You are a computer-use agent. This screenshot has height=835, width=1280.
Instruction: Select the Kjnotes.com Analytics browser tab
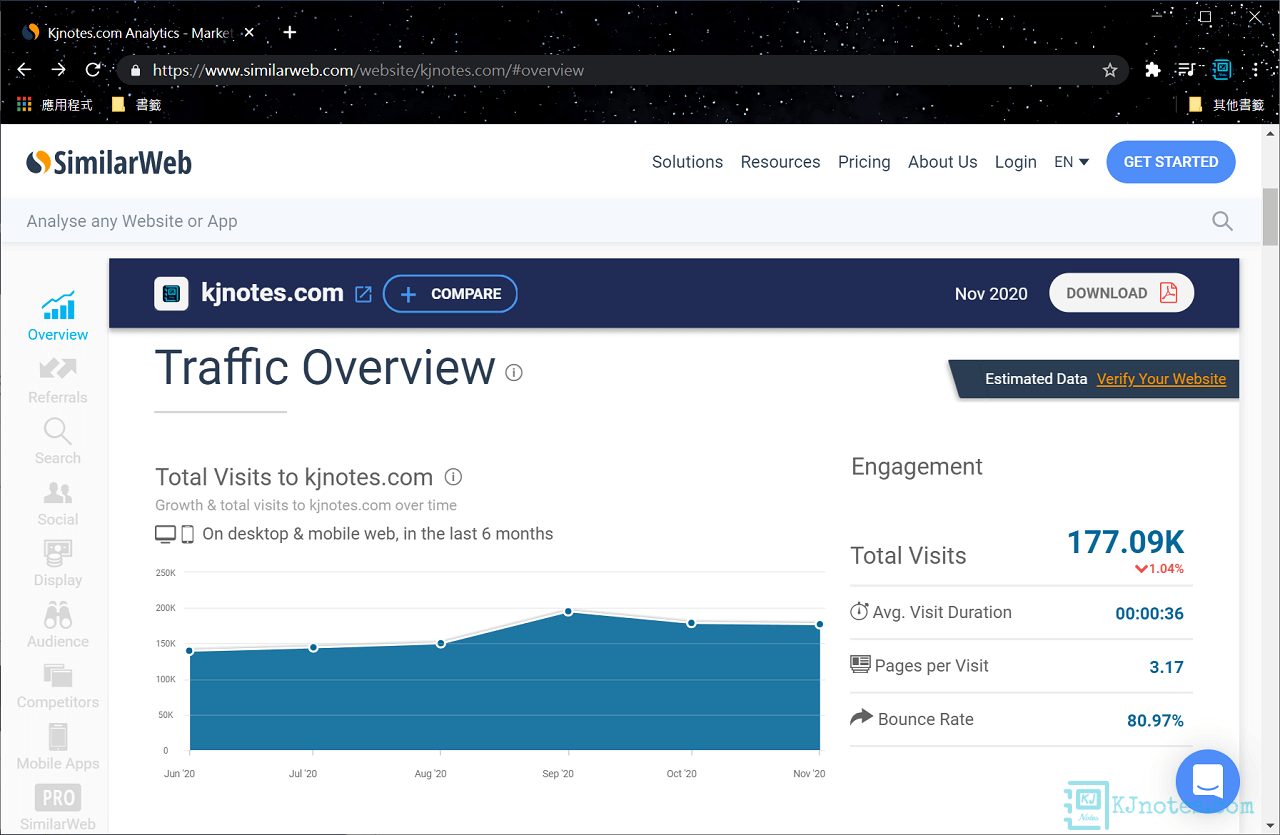[x=140, y=33]
